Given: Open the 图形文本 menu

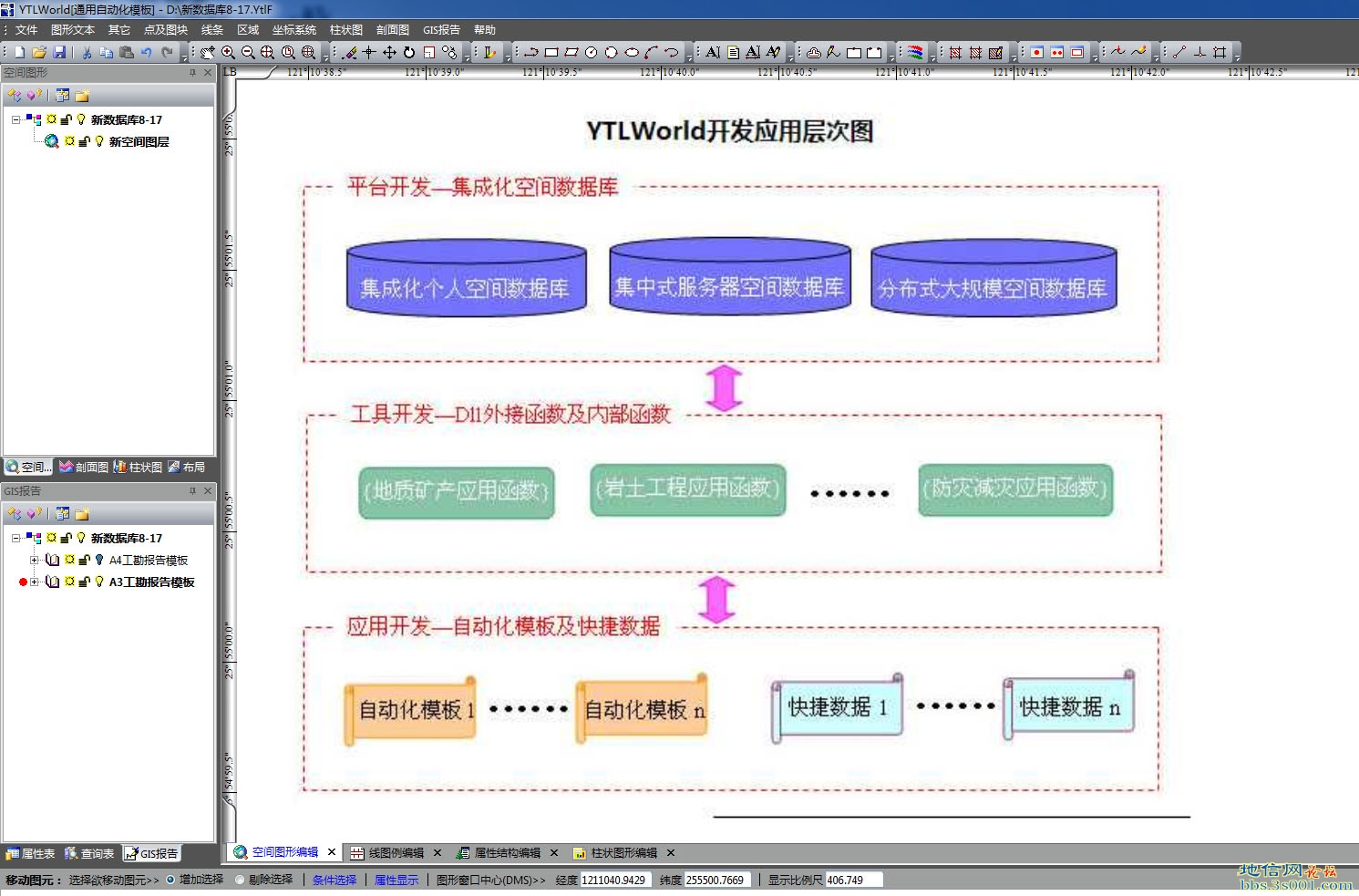Looking at the screenshot, I should pyautogui.click(x=73, y=30).
